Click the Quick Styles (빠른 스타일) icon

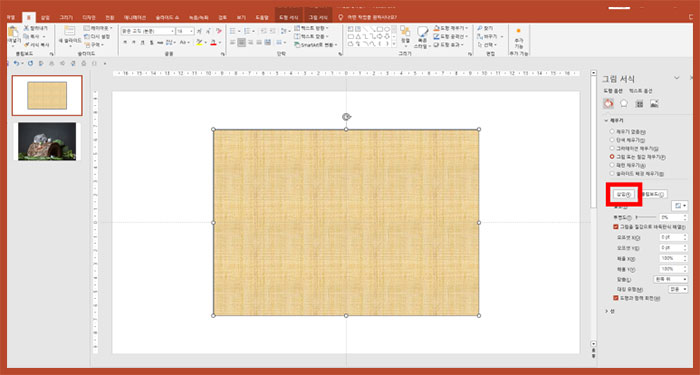coord(422,32)
